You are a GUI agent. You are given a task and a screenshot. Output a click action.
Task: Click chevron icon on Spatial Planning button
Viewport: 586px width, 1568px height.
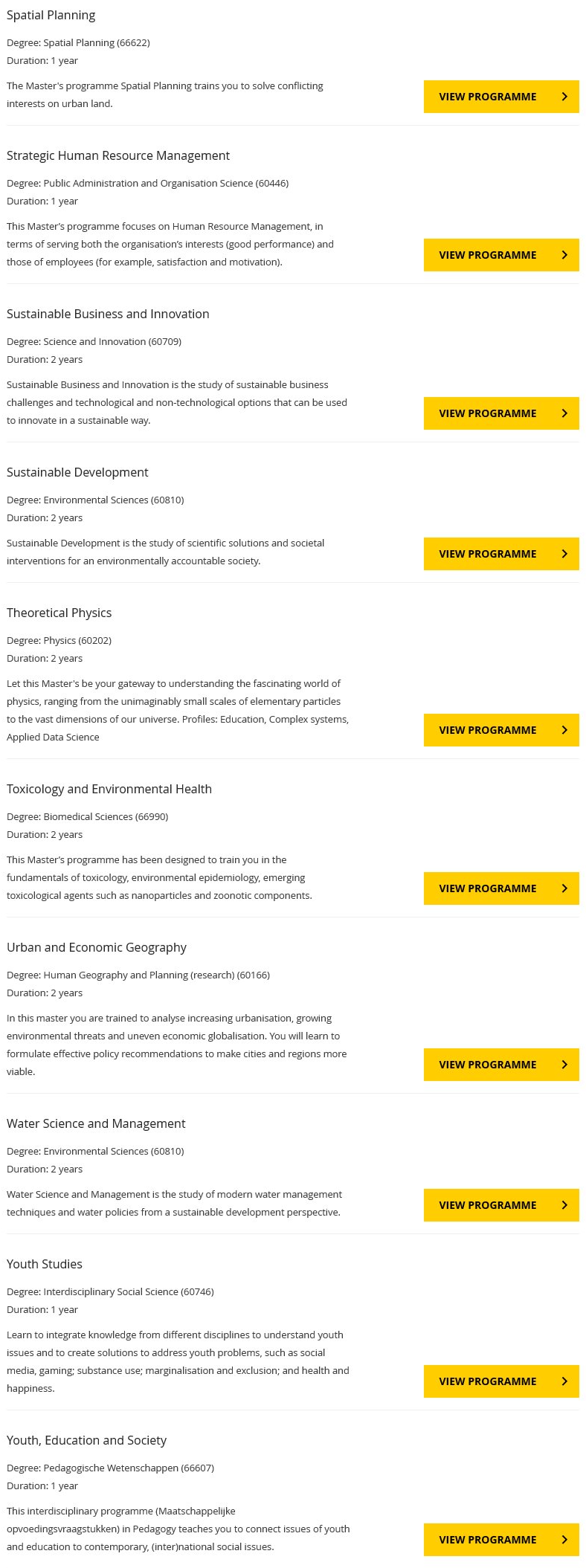(564, 97)
